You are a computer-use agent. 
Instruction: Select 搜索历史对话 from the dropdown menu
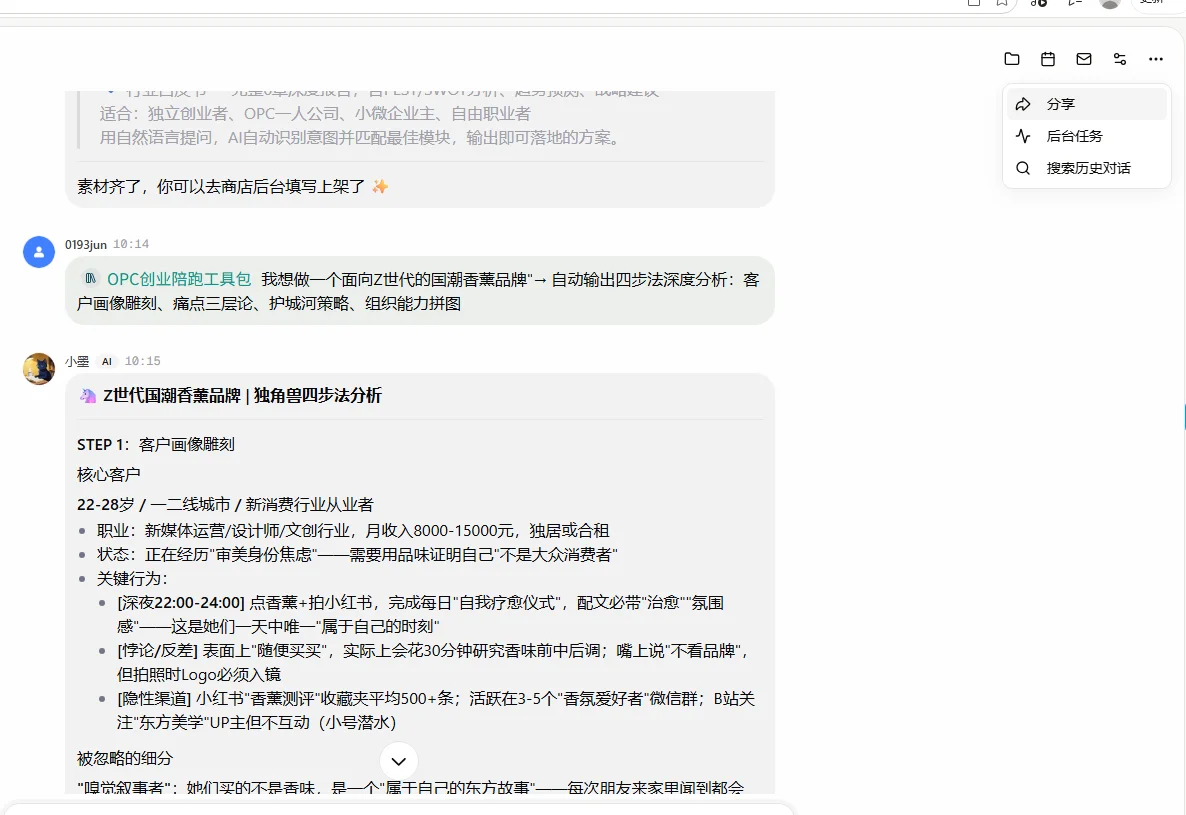point(1086,168)
